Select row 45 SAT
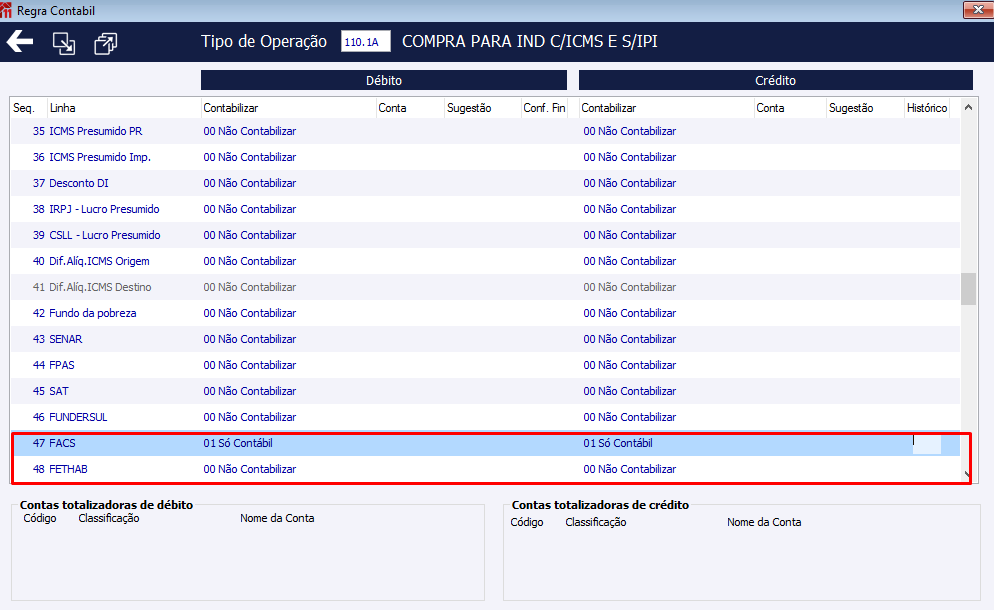The height and width of the screenshot is (610, 994). (x=485, y=391)
